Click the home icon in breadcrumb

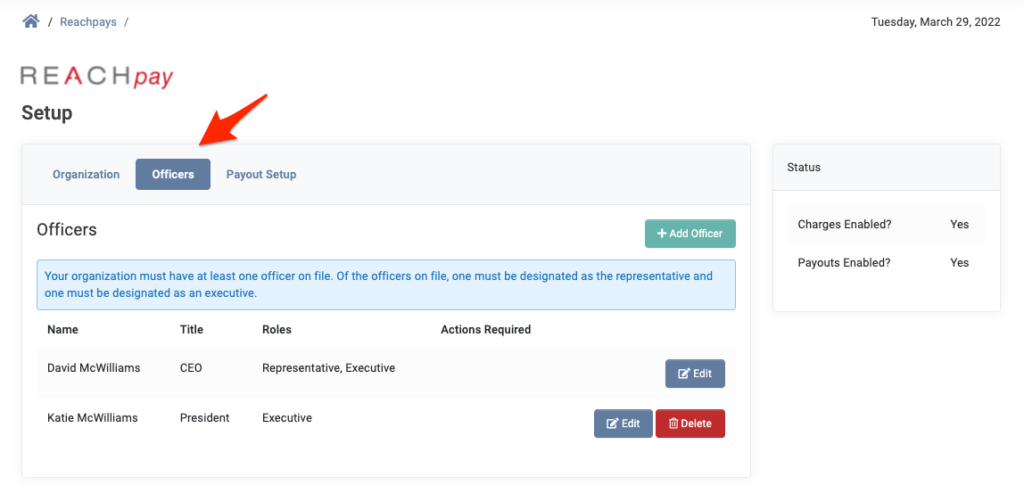[x=31, y=22]
